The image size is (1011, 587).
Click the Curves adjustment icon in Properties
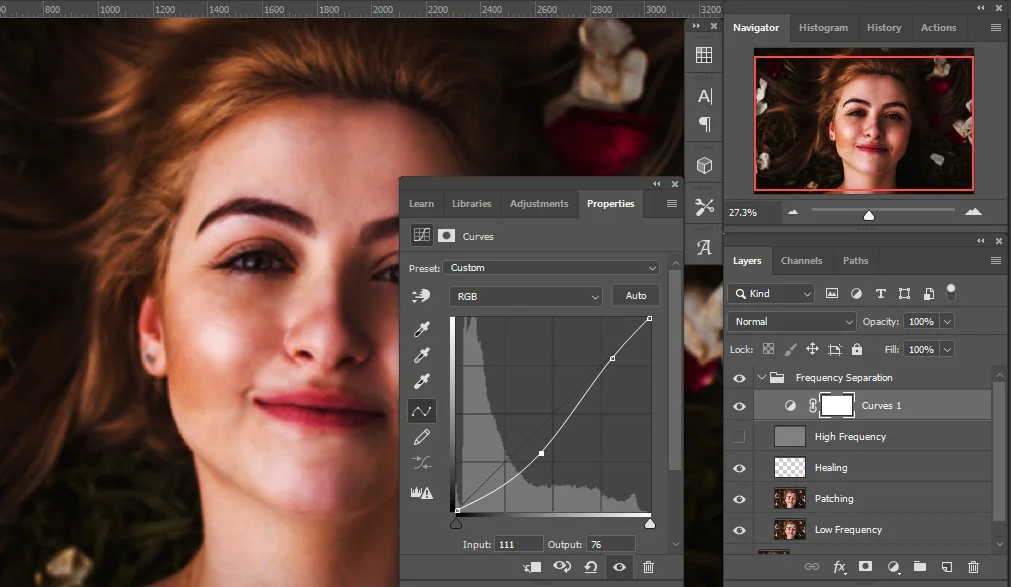coord(422,235)
